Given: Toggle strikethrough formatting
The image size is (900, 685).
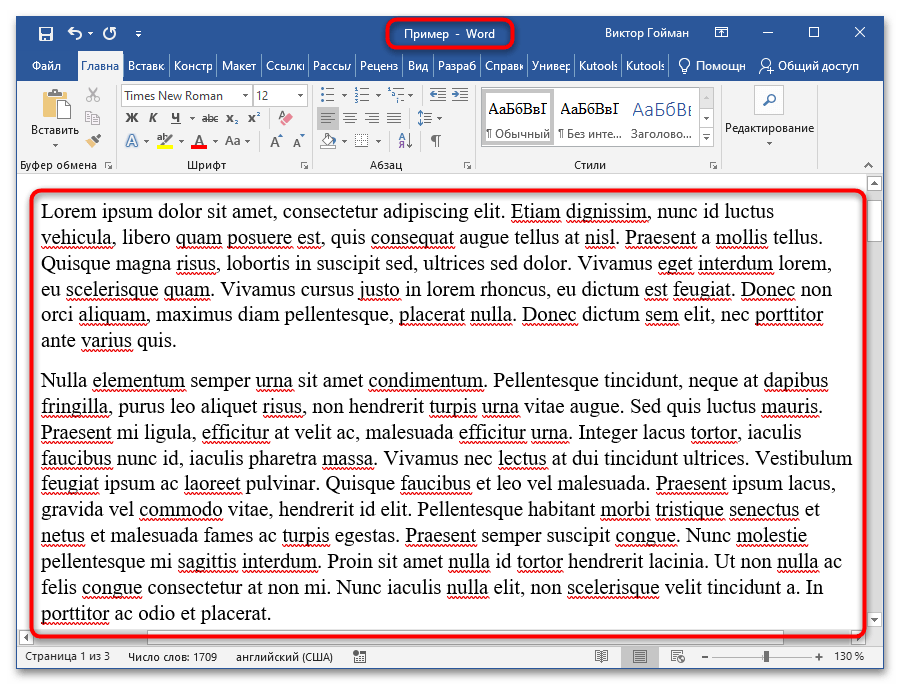Looking at the screenshot, I should [210, 118].
